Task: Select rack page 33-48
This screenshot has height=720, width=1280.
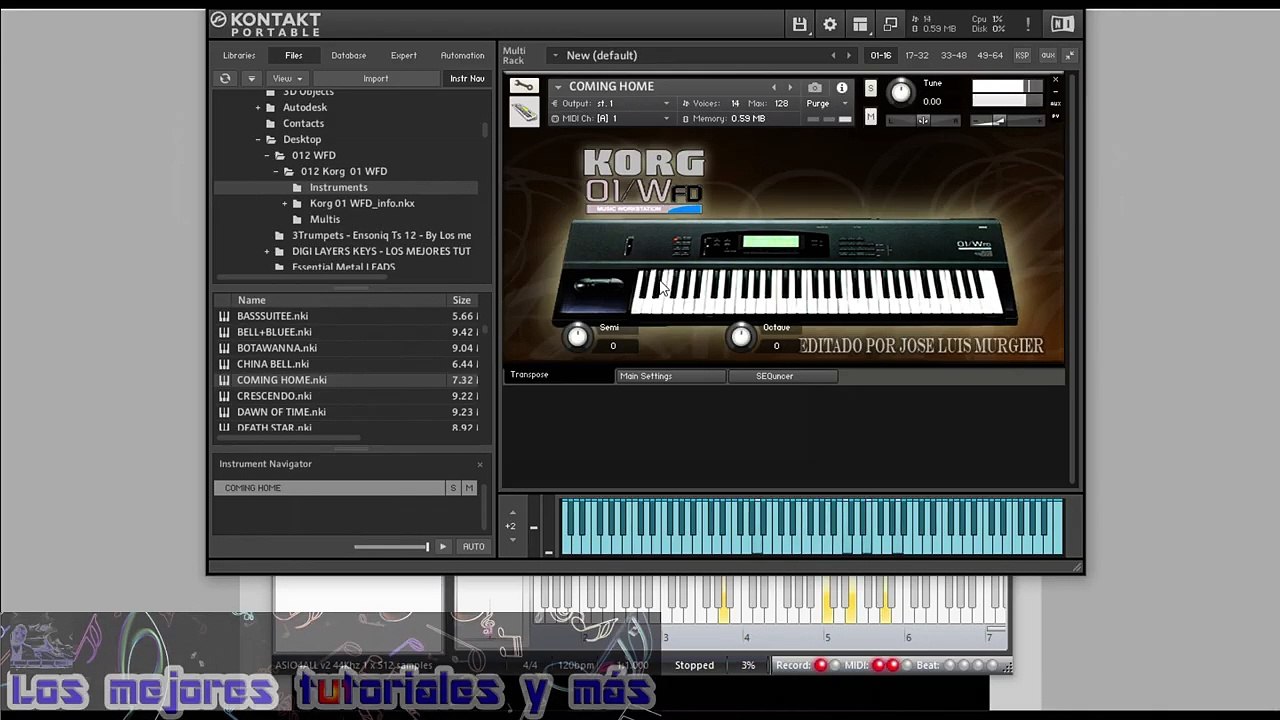Action: pos(954,56)
